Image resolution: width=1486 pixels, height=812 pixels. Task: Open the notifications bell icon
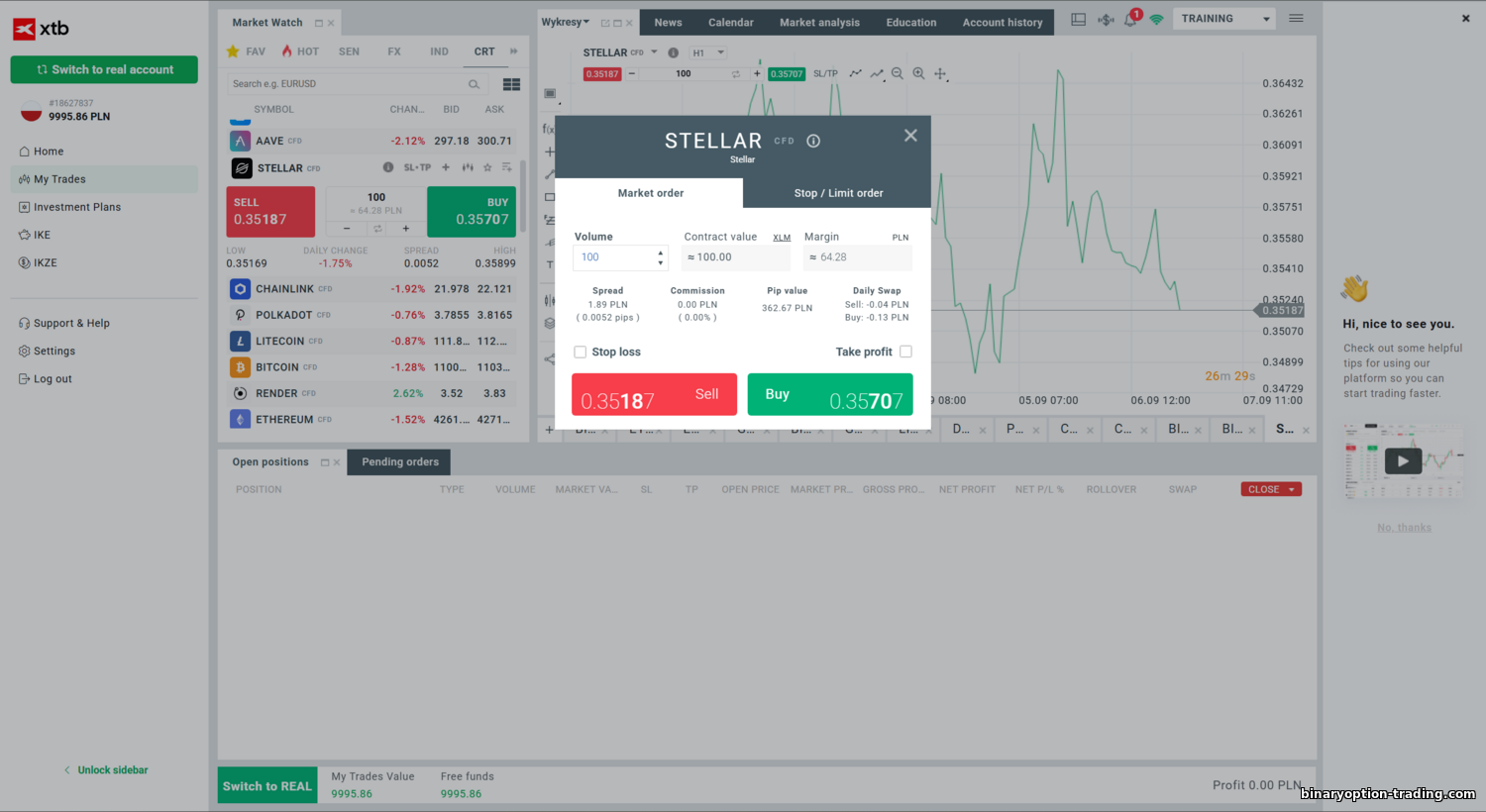tap(1130, 20)
